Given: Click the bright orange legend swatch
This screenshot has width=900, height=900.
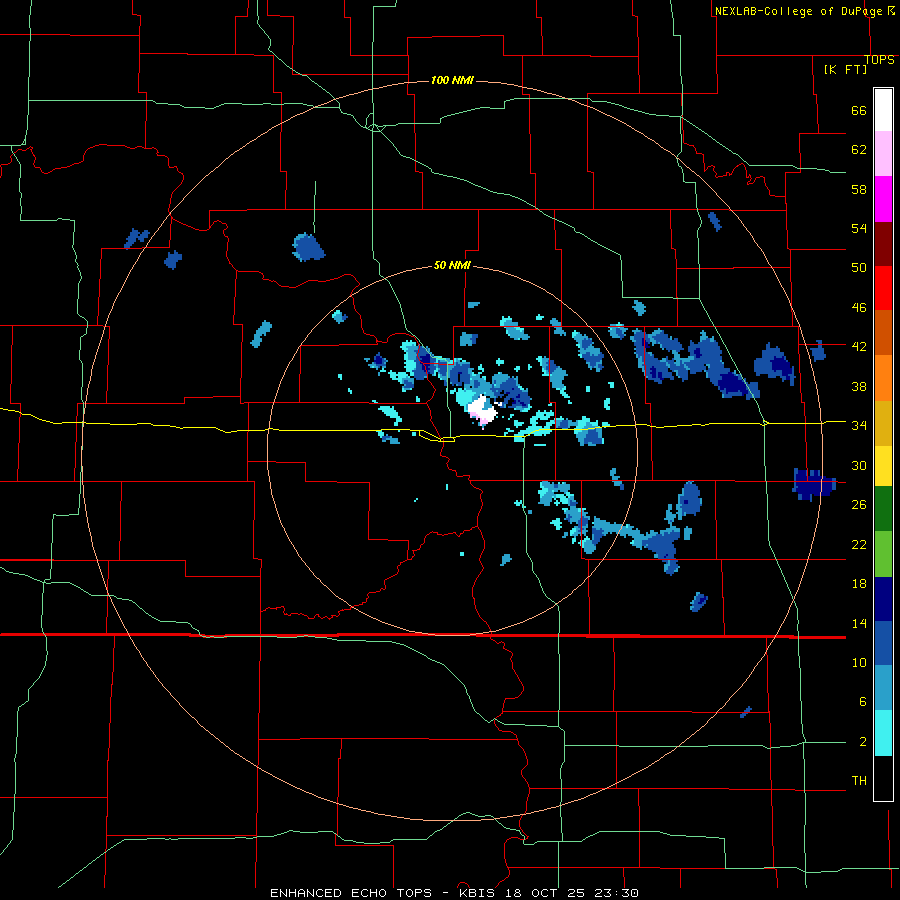Looking at the screenshot, I should [x=883, y=378].
